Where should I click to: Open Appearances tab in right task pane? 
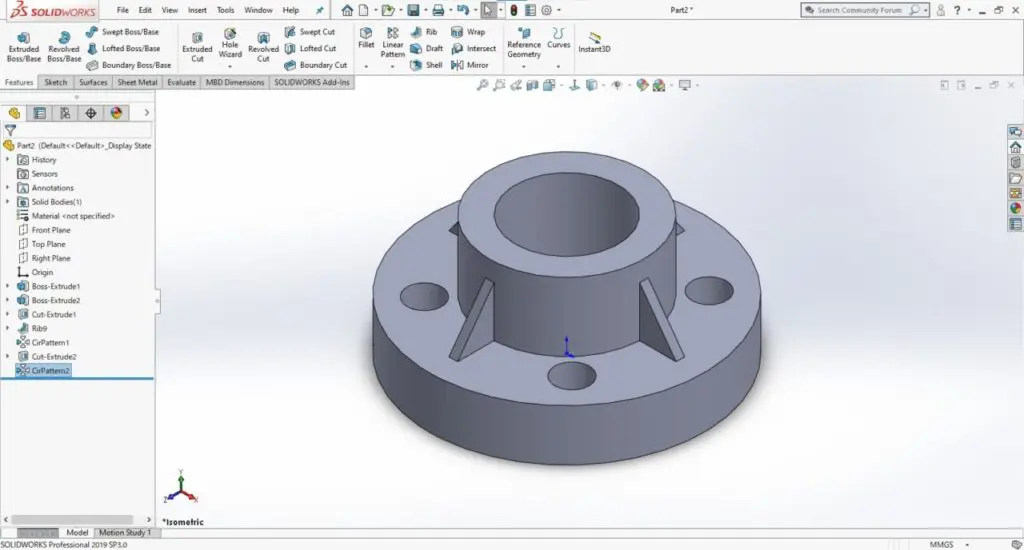point(1015,209)
